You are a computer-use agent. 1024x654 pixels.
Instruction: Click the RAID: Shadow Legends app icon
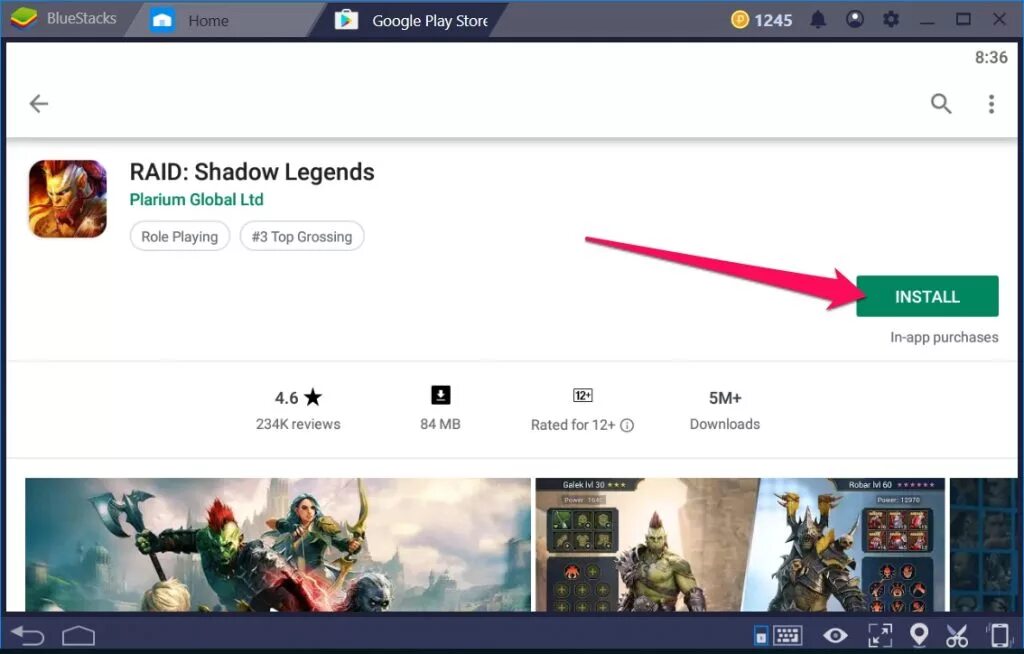point(67,199)
